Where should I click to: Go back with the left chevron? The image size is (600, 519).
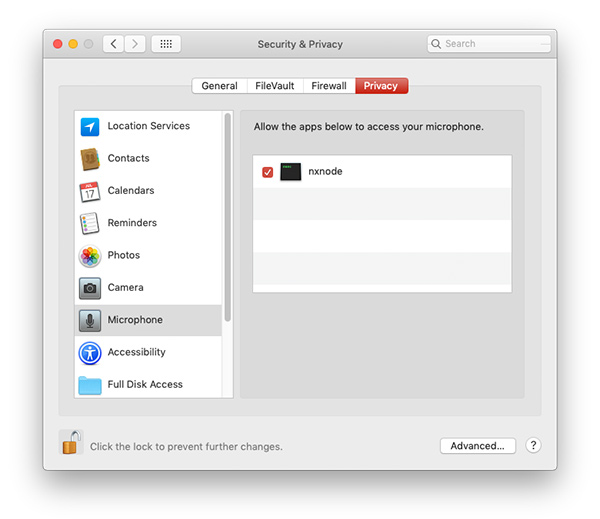tap(113, 44)
